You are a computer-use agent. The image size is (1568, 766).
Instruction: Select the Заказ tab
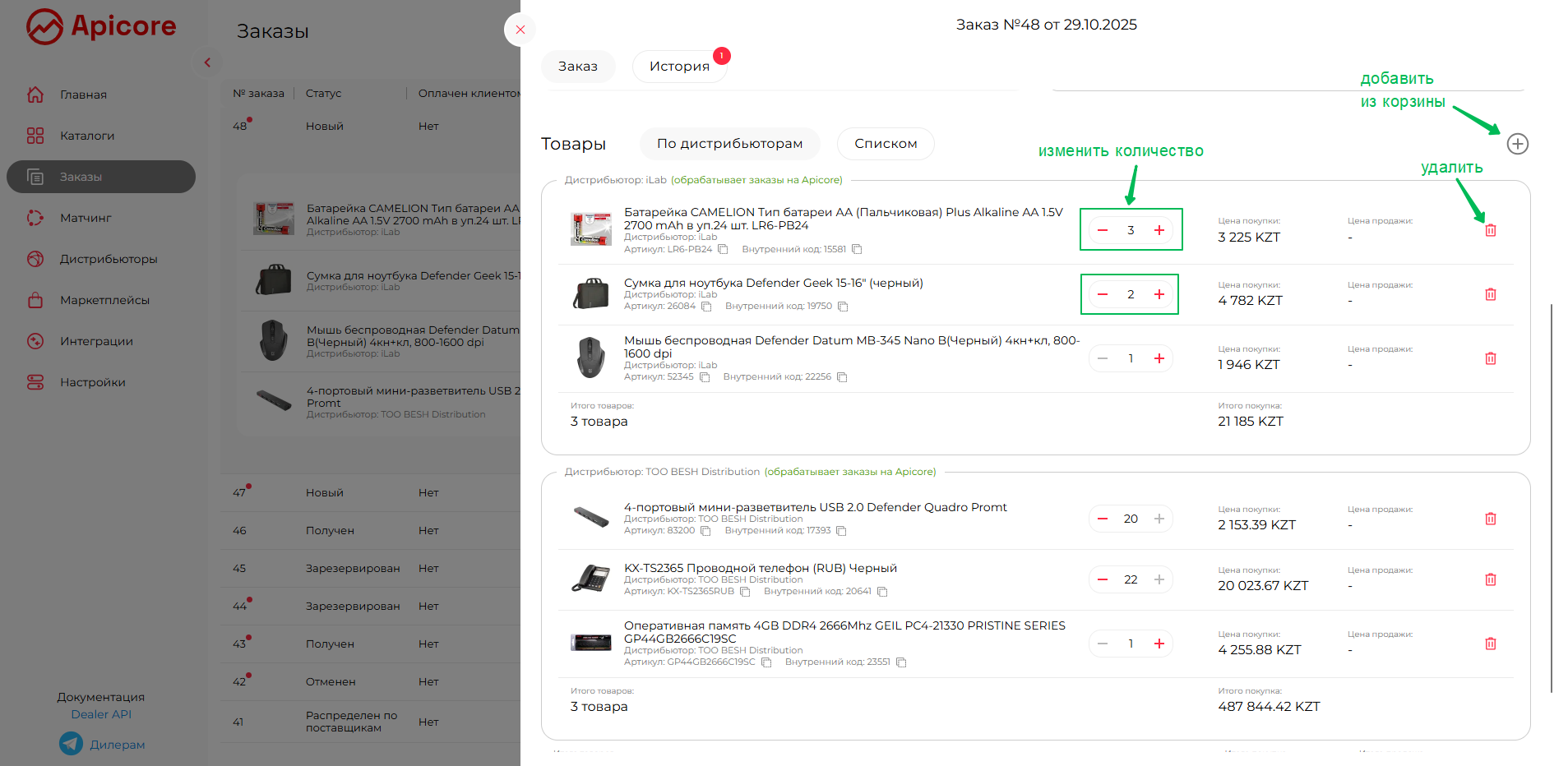[x=577, y=67]
